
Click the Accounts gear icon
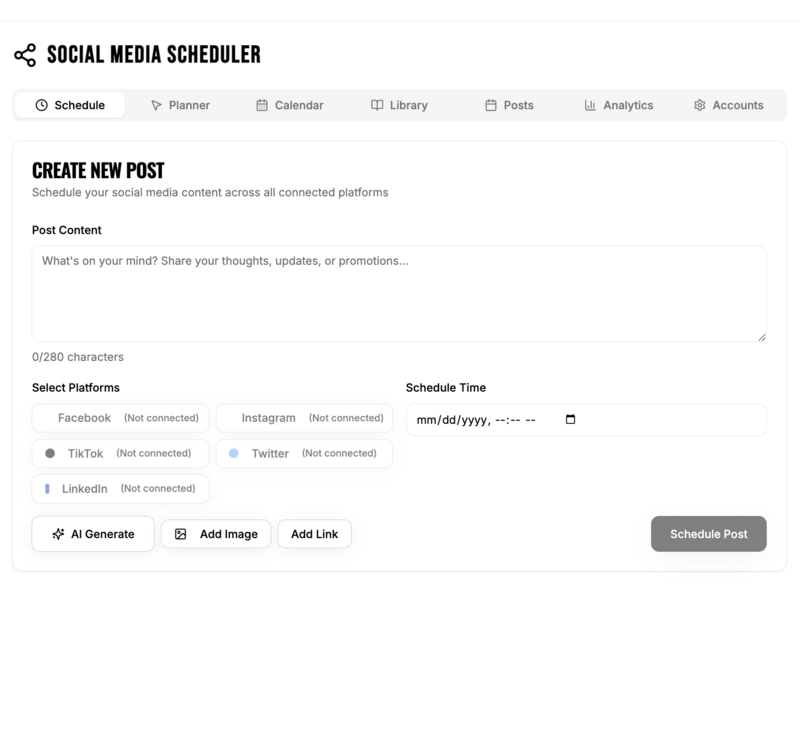[700, 105]
